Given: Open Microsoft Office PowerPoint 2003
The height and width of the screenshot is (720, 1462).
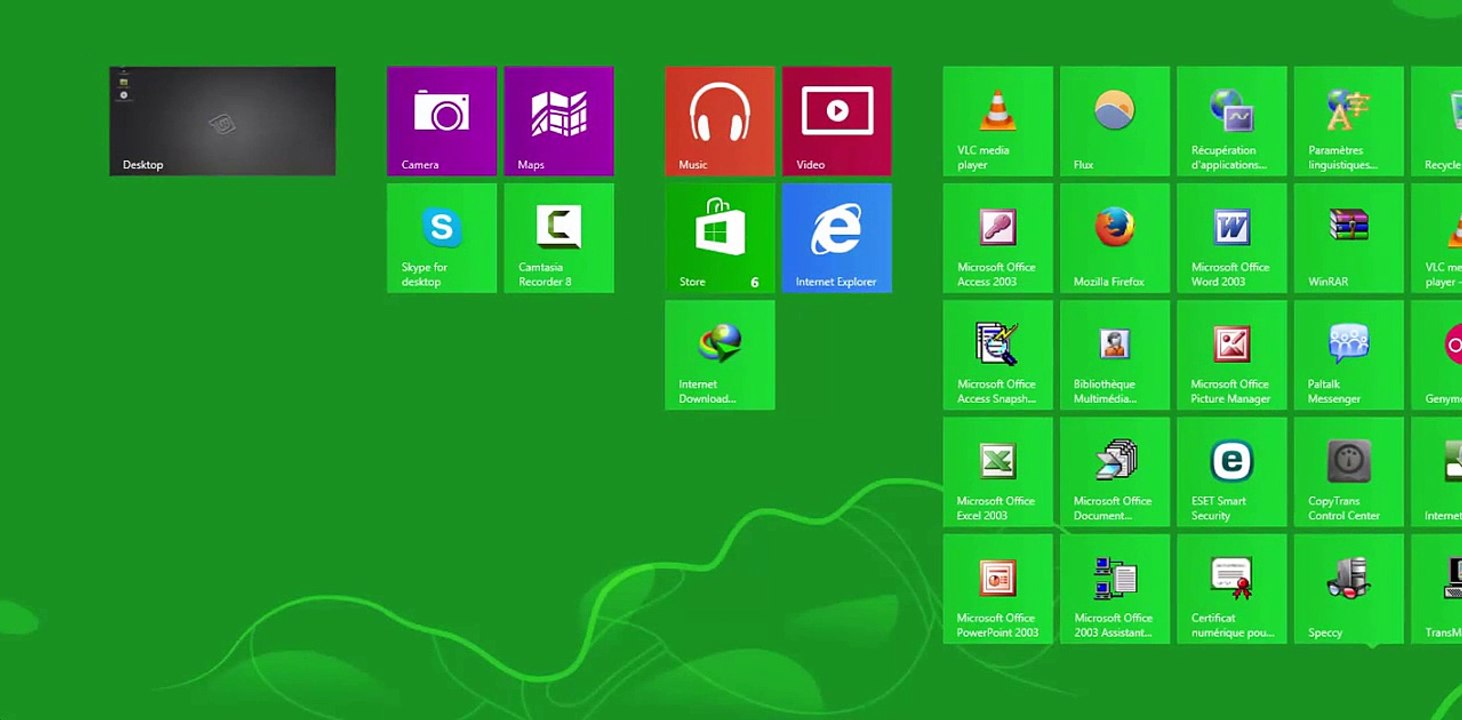Looking at the screenshot, I should (x=998, y=589).
